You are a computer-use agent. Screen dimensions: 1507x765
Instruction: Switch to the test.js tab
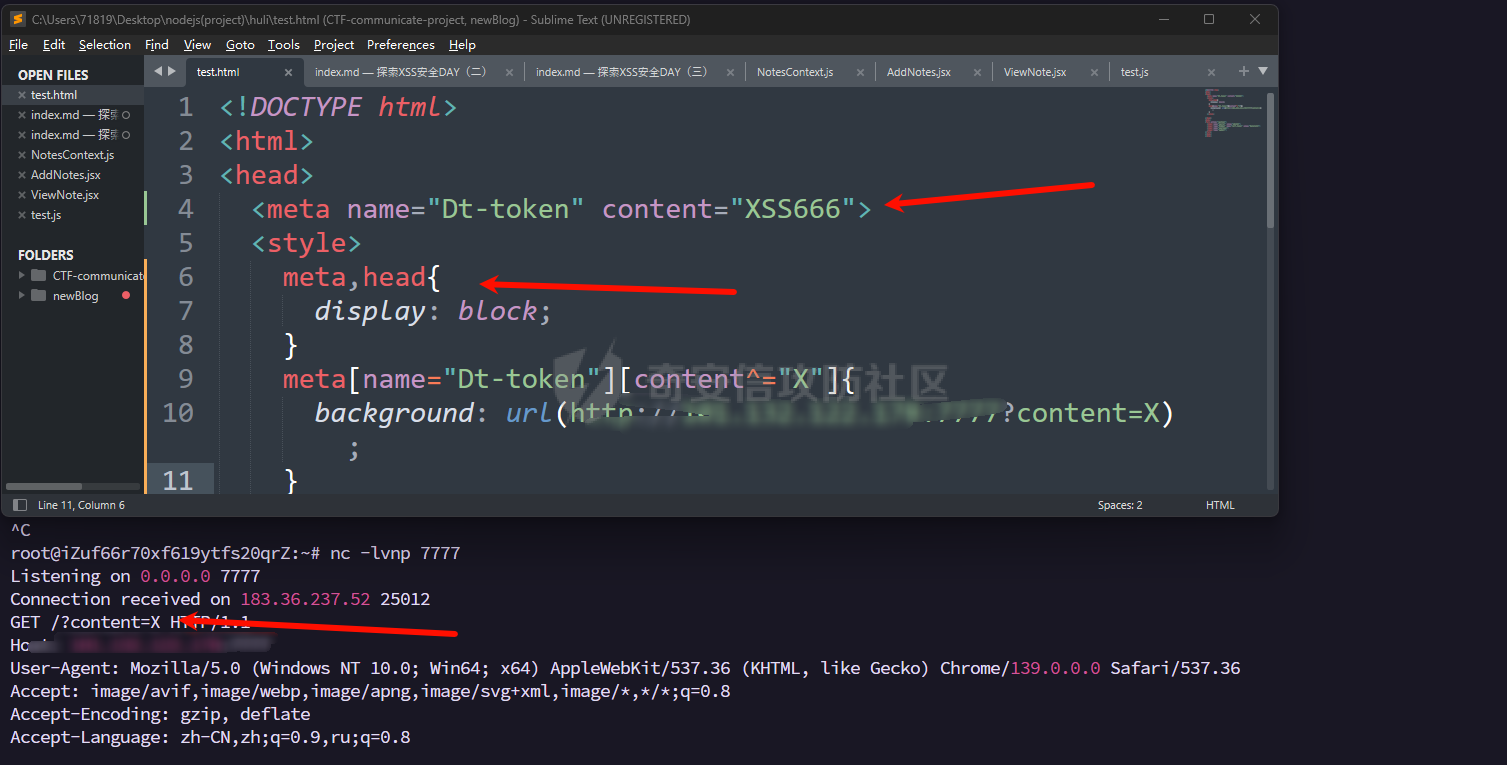point(1134,72)
